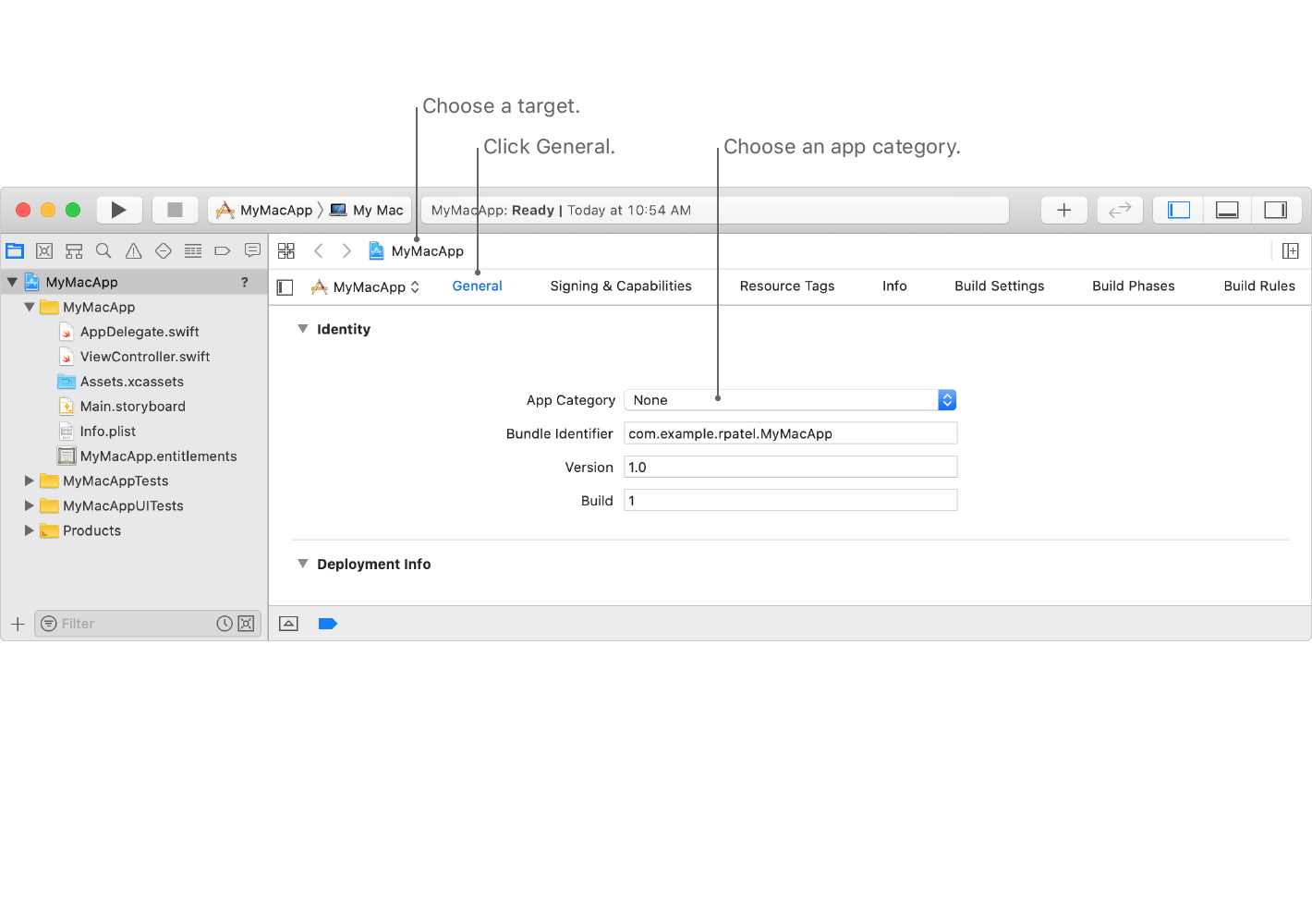The image size is (1312, 924).
Task: Open the source control navigator icon
Action: pos(44,251)
